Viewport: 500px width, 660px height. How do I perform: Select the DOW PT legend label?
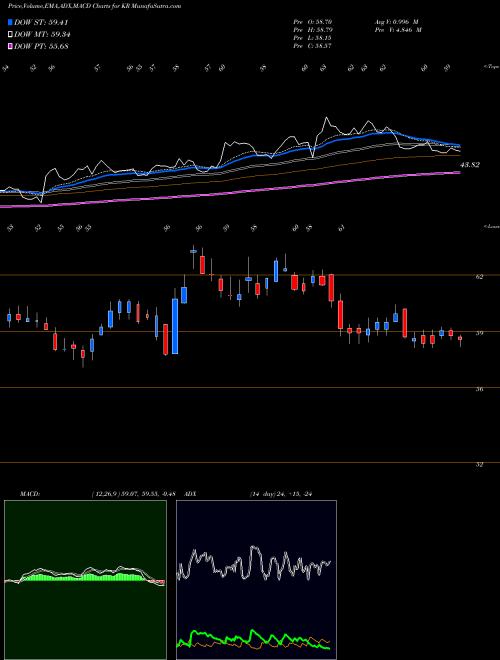[x=41, y=46]
